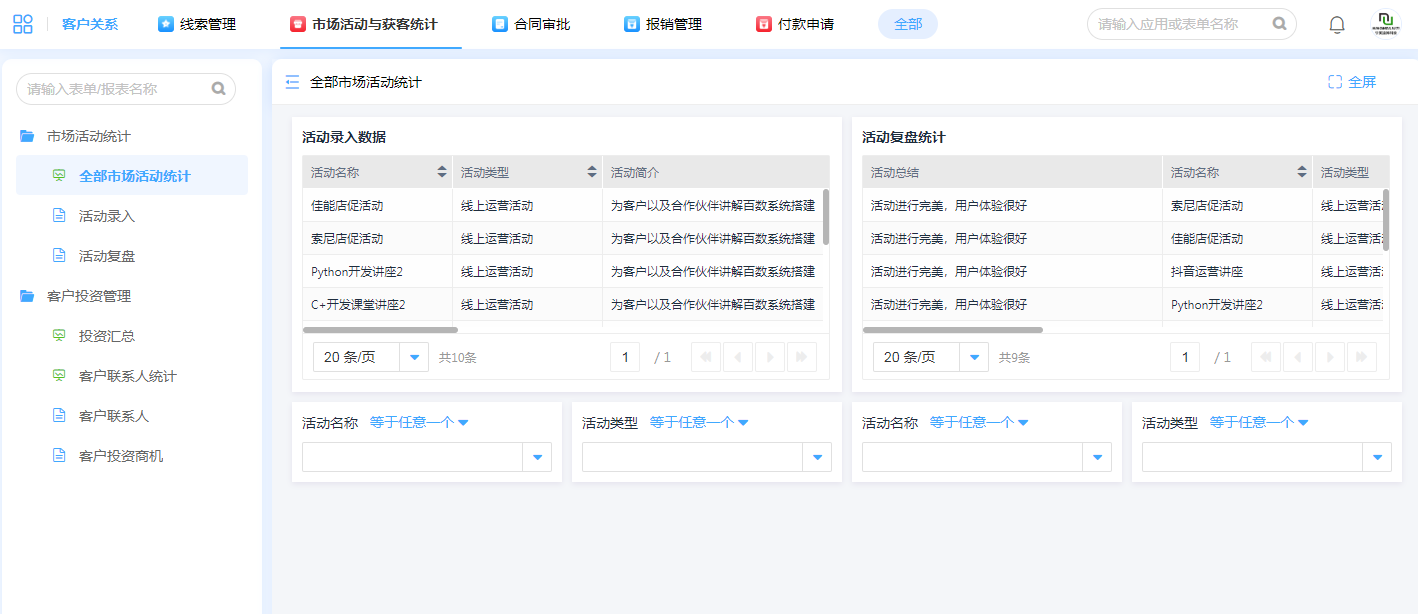The width and height of the screenshot is (1418, 614).
Task: Click the search magnifier in the top search box
Action: coord(1279,24)
